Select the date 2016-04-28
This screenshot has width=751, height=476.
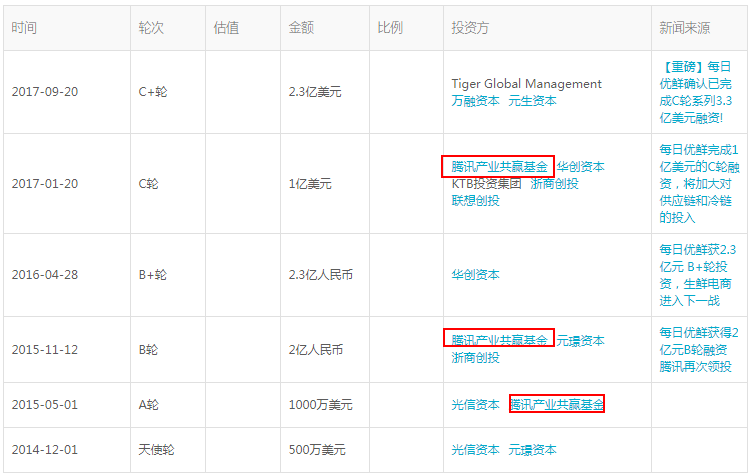click(45, 275)
